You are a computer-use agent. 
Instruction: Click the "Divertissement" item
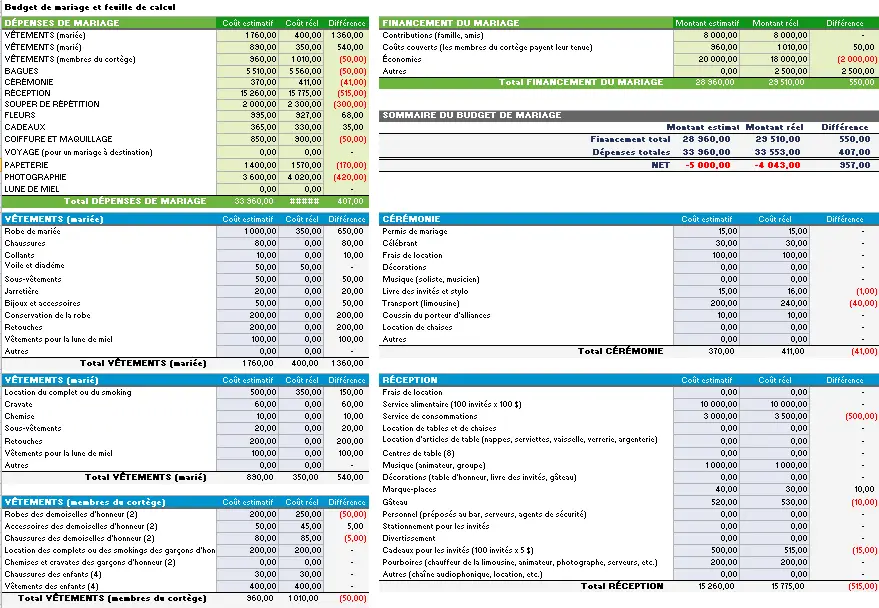(x=409, y=539)
